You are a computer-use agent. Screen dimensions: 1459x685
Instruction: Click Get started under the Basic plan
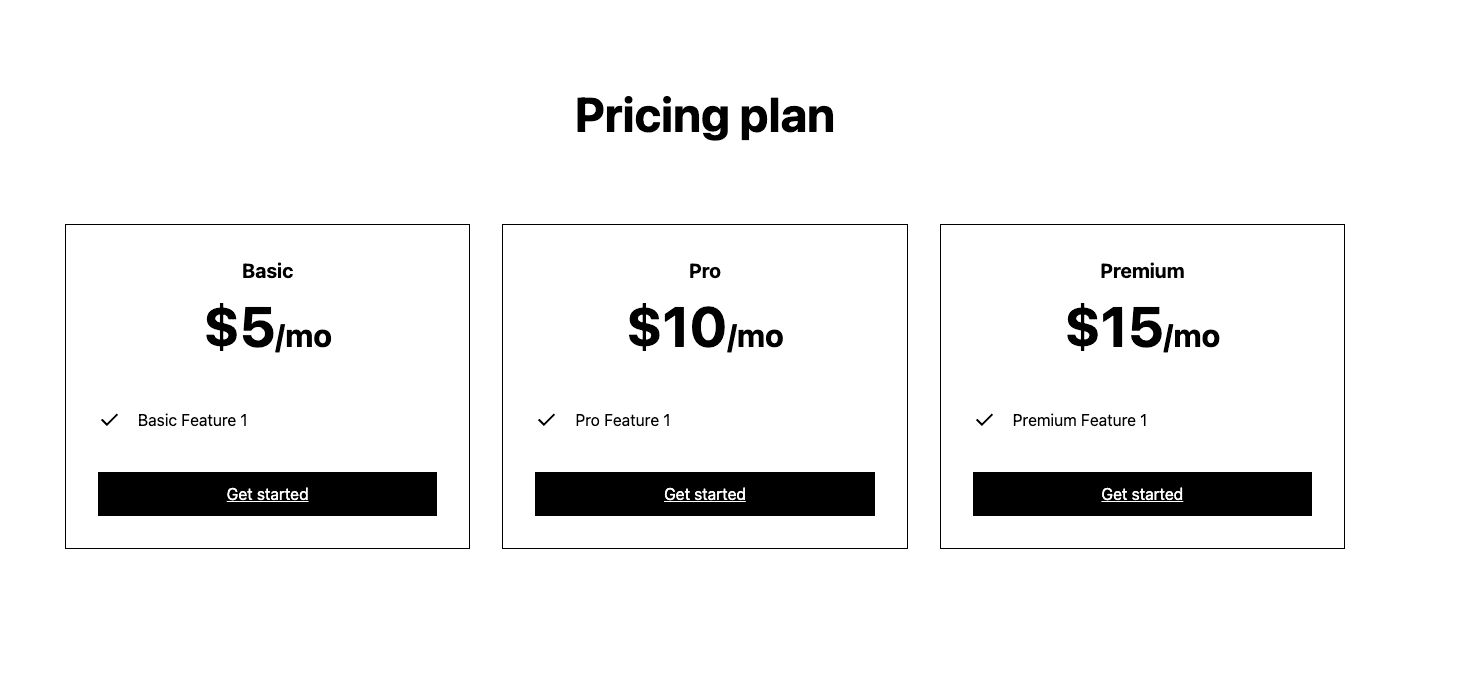267,493
